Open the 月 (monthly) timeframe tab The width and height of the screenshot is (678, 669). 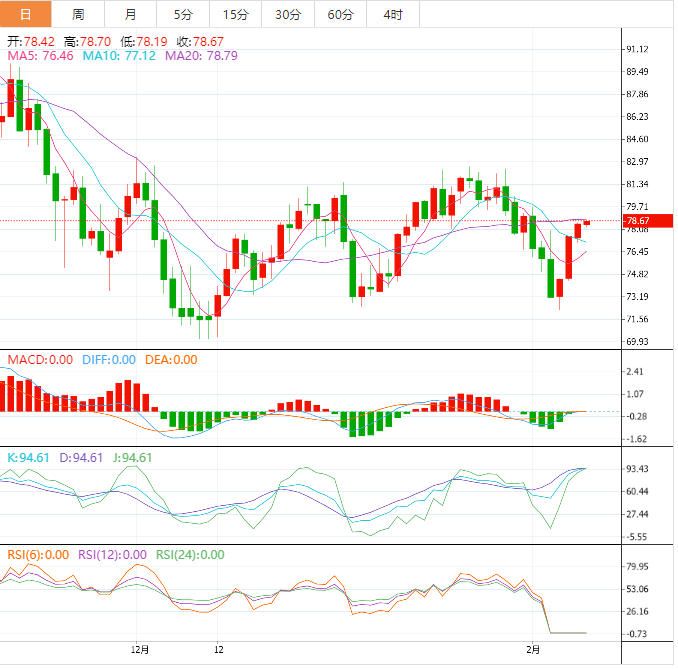(x=132, y=14)
